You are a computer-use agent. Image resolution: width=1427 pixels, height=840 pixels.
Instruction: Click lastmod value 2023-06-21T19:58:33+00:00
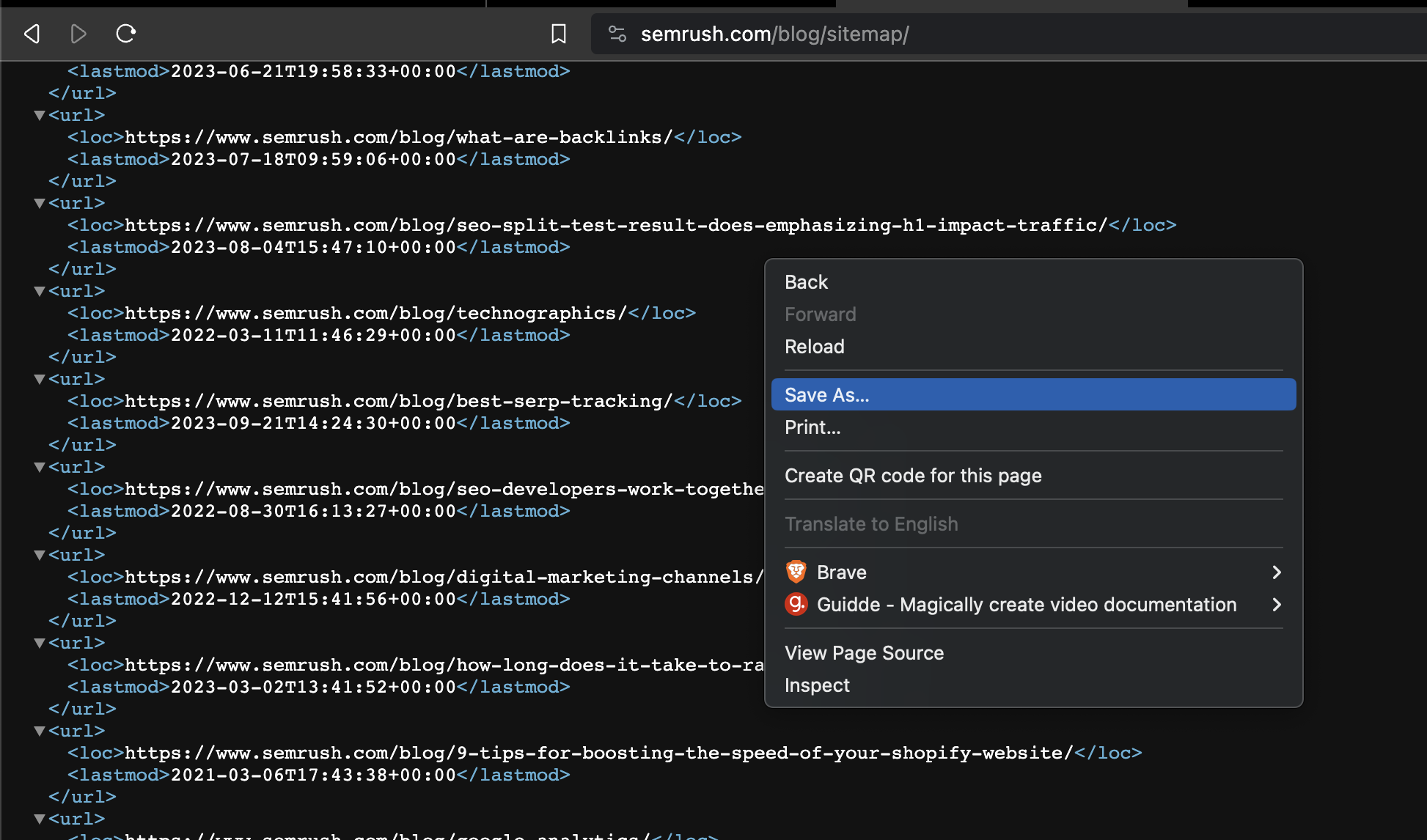point(313,71)
